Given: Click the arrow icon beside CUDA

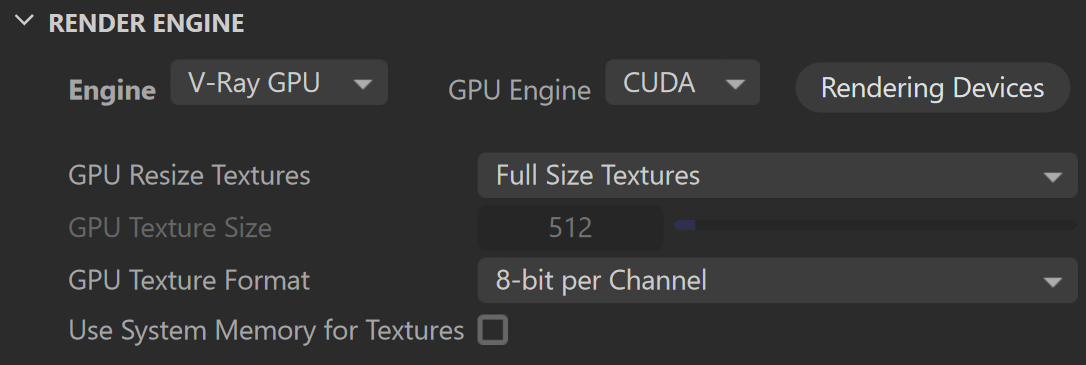Looking at the screenshot, I should pyautogui.click(x=735, y=84).
